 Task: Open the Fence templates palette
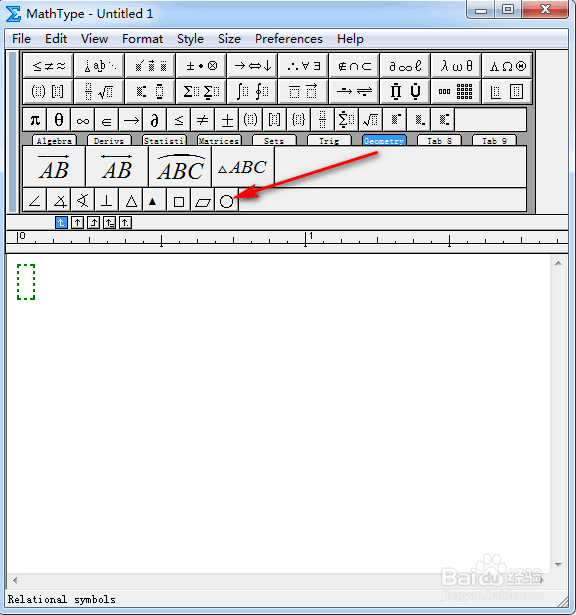coord(48,92)
